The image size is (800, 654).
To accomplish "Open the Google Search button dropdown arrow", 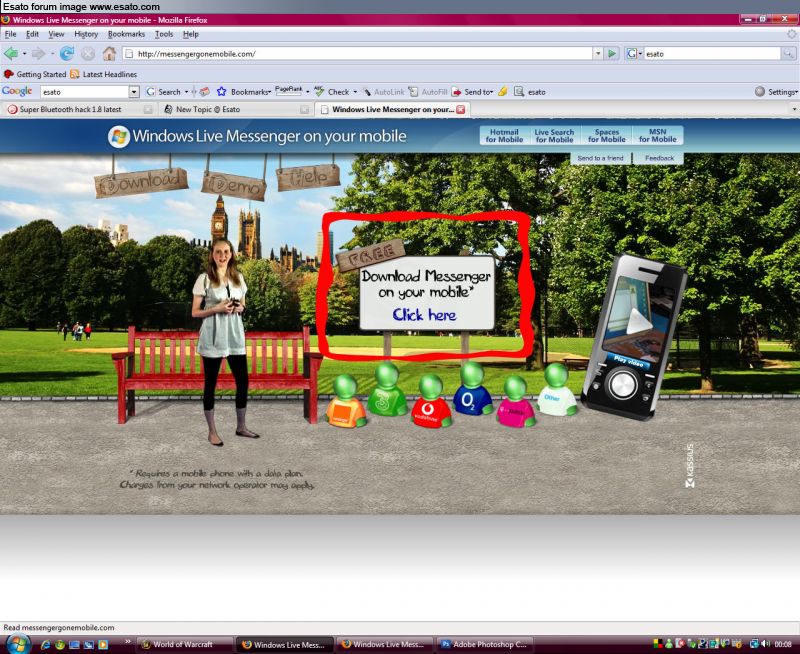I will (x=186, y=92).
